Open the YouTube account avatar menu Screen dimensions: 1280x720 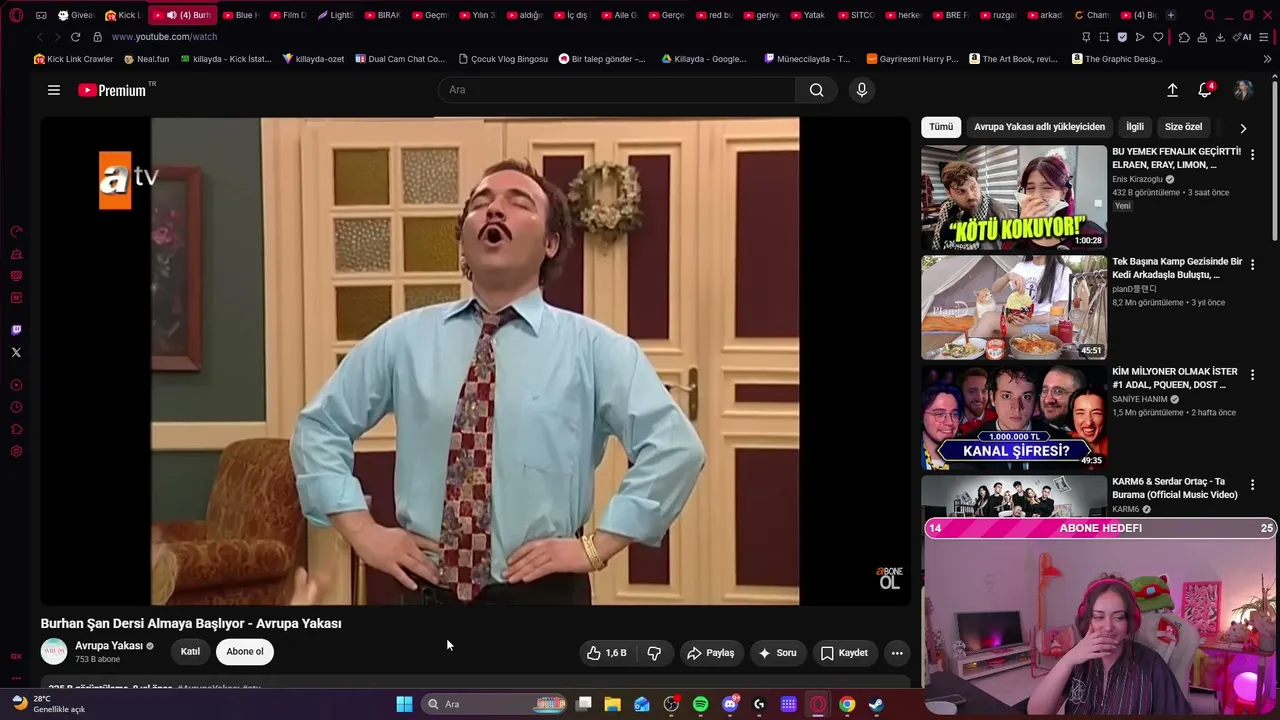1243,90
